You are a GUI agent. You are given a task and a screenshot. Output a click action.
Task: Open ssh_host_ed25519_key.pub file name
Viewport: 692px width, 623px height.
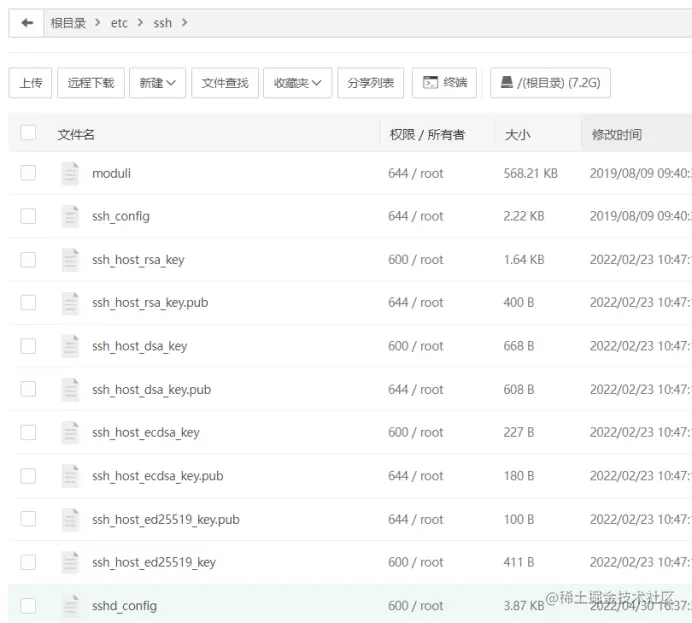click(x=165, y=520)
